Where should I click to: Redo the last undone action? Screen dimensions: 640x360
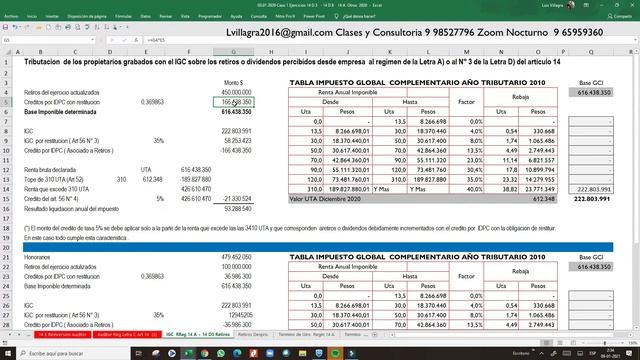coord(27,27)
